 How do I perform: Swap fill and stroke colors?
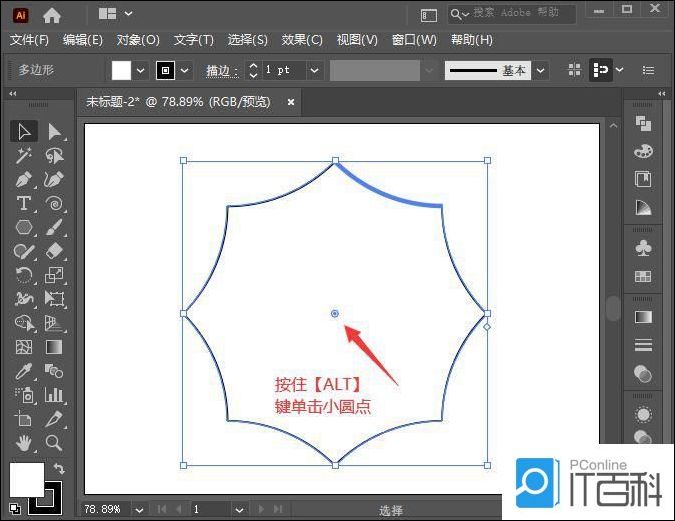[x=59, y=468]
